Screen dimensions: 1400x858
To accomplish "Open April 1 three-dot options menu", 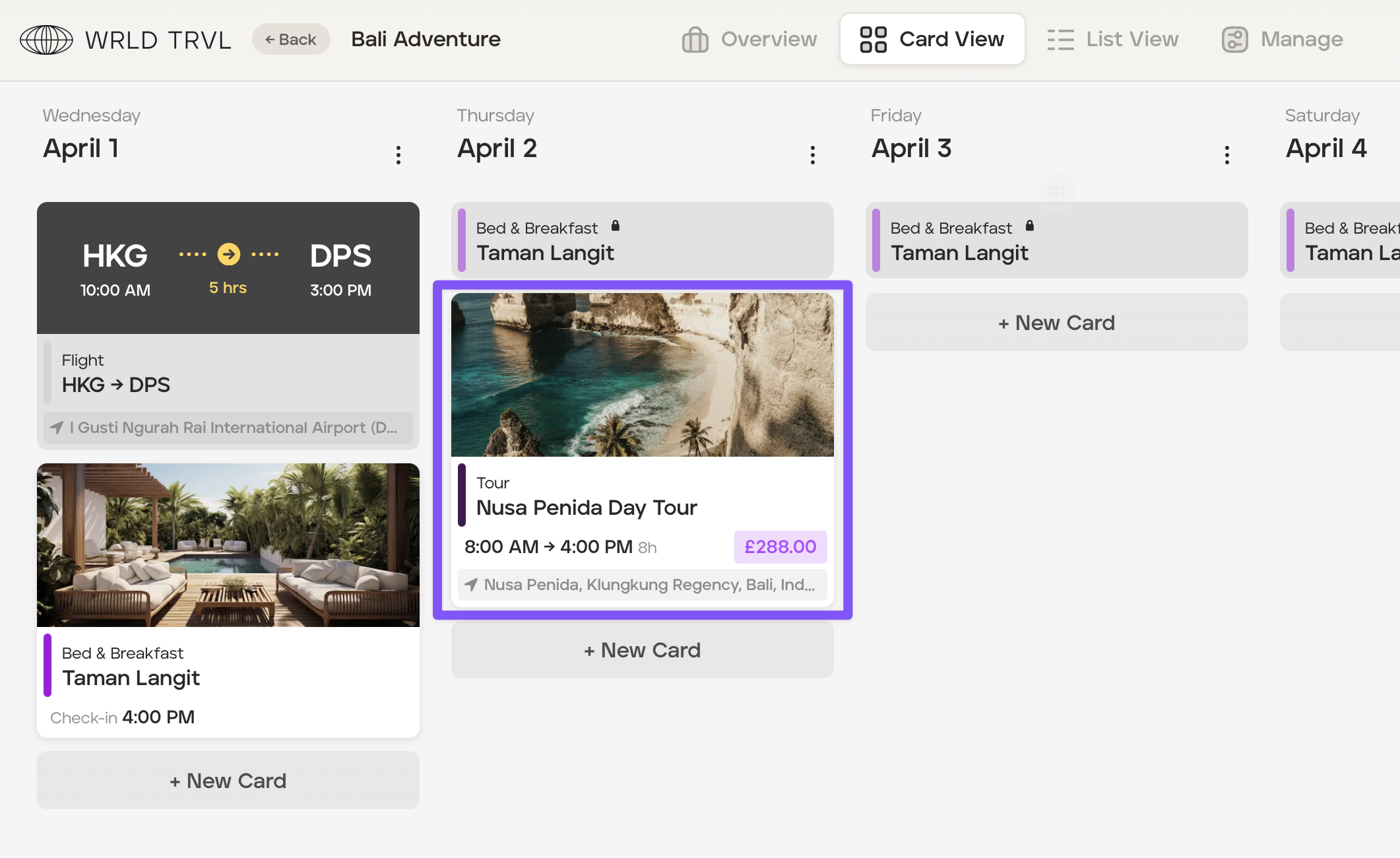I will tap(398, 155).
